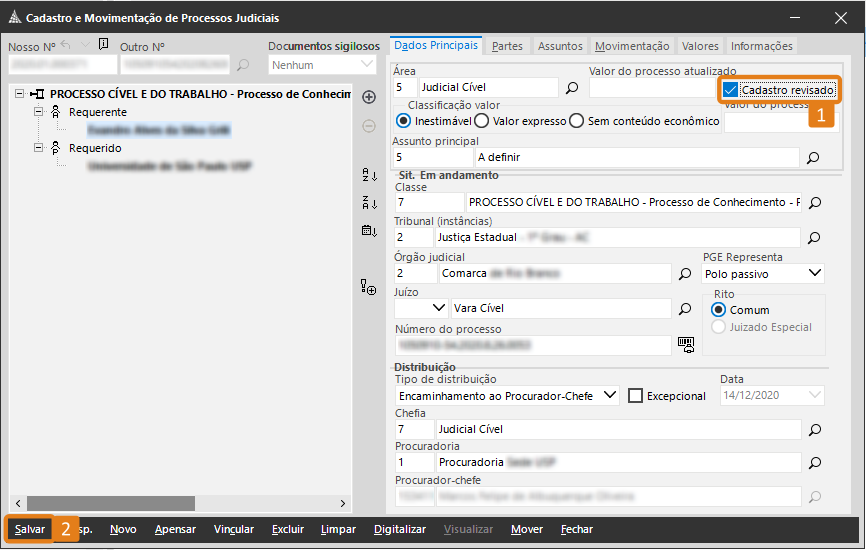Enable the Excepcional checkbox

pos(635,396)
